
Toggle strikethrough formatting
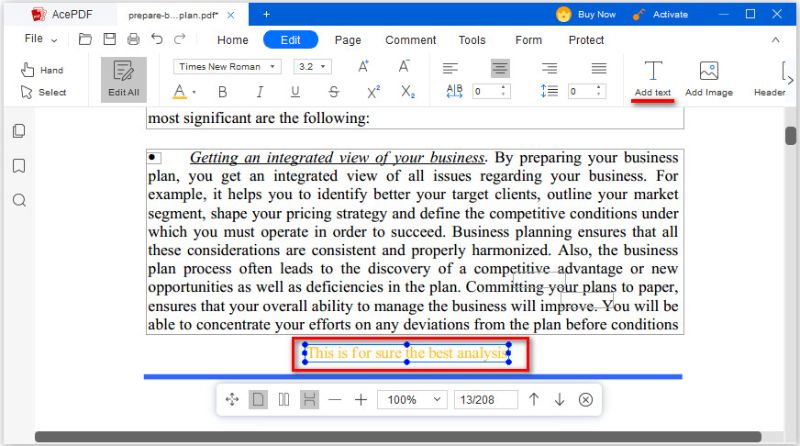click(x=334, y=92)
